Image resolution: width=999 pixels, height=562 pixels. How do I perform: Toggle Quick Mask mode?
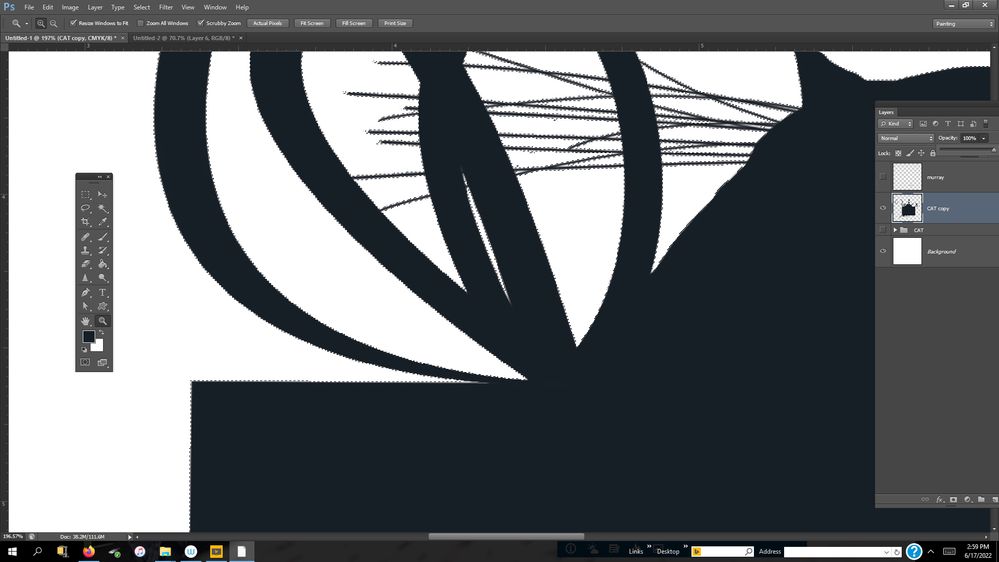(x=85, y=362)
